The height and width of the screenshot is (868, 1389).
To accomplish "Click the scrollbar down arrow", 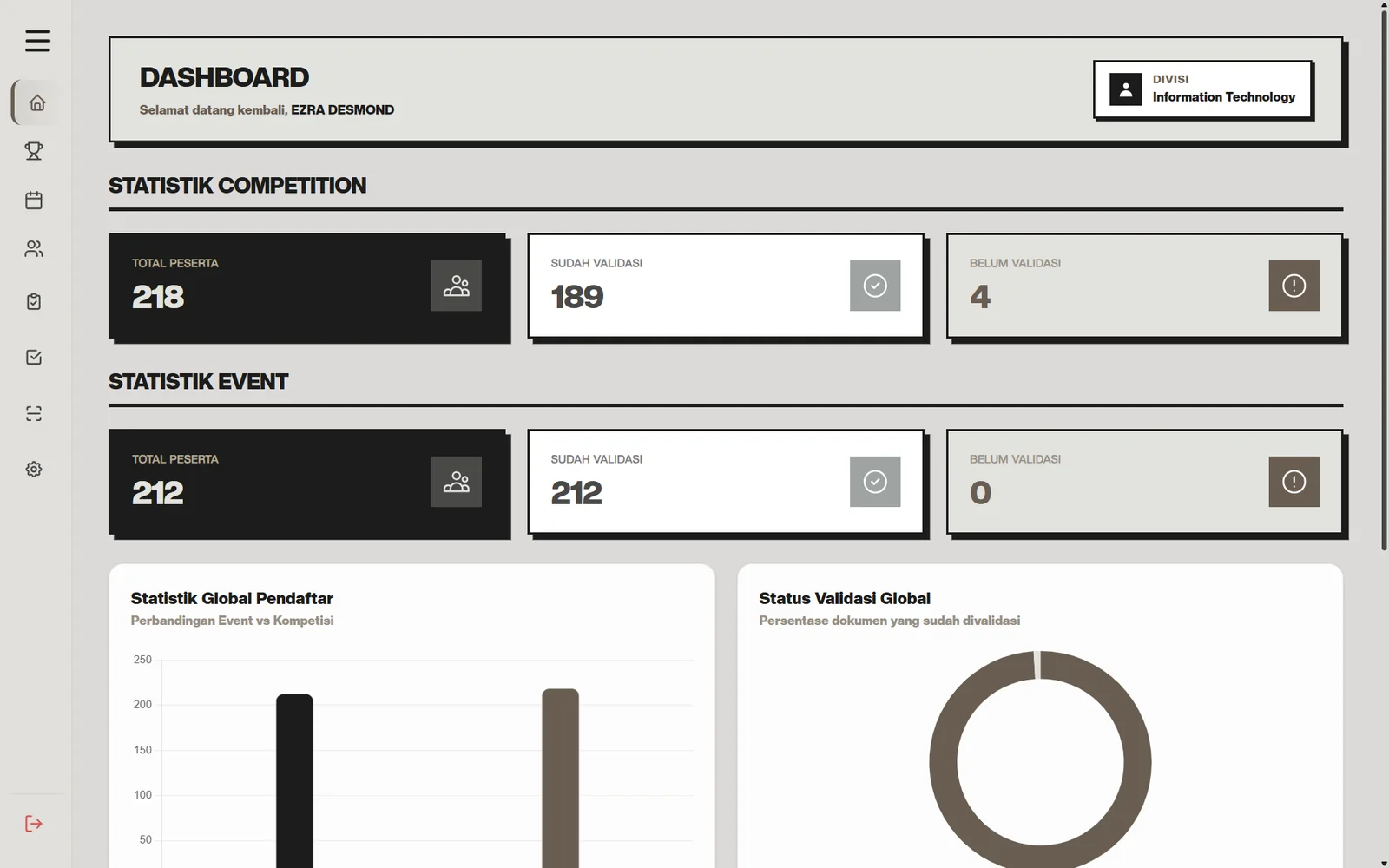I will pos(1384,864).
